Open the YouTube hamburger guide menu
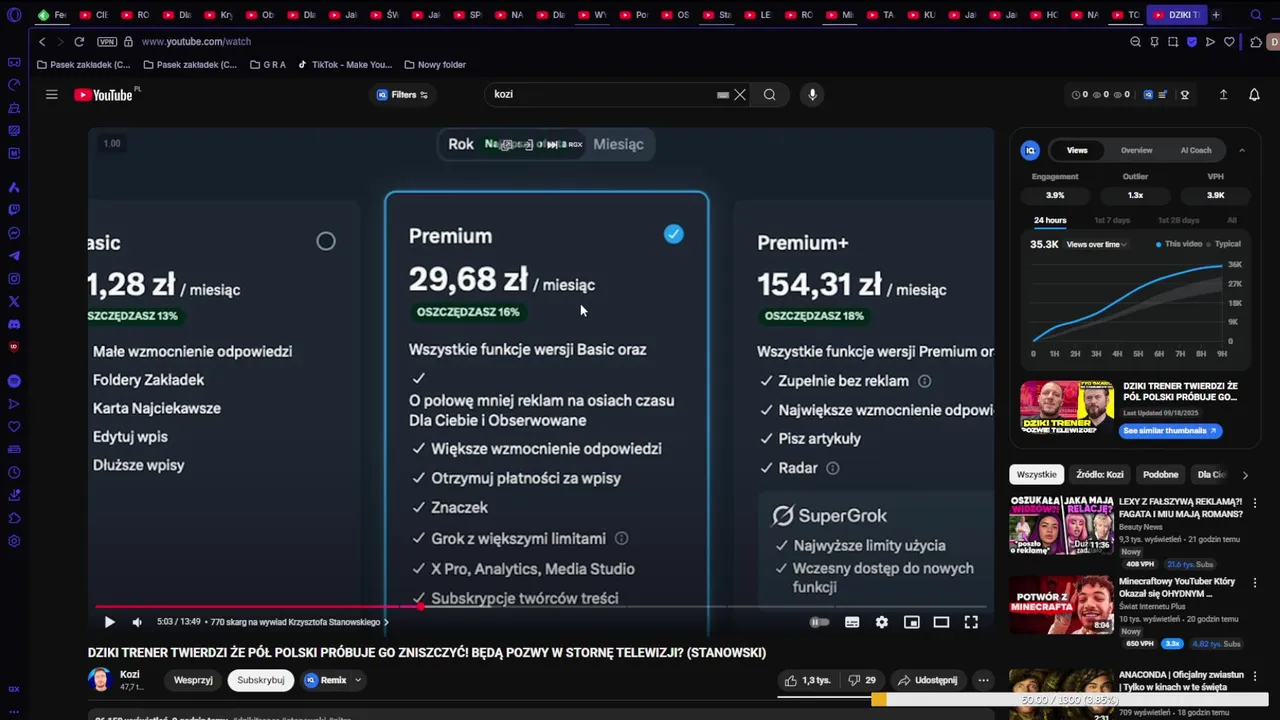The image size is (1280, 720). pos(51,94)
